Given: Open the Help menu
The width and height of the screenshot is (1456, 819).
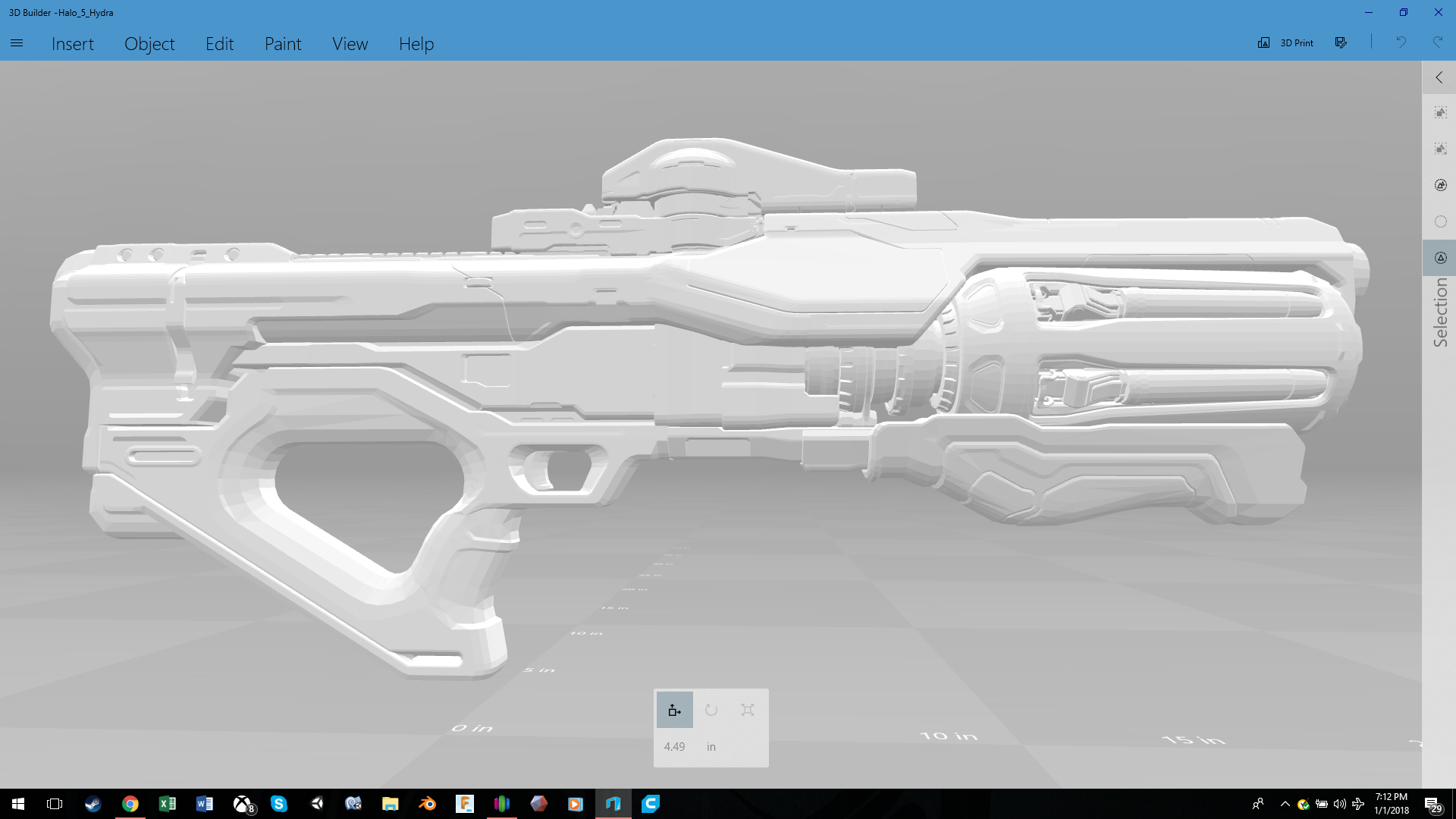Looking at the screenshot, I should click(x=416, y=44).
